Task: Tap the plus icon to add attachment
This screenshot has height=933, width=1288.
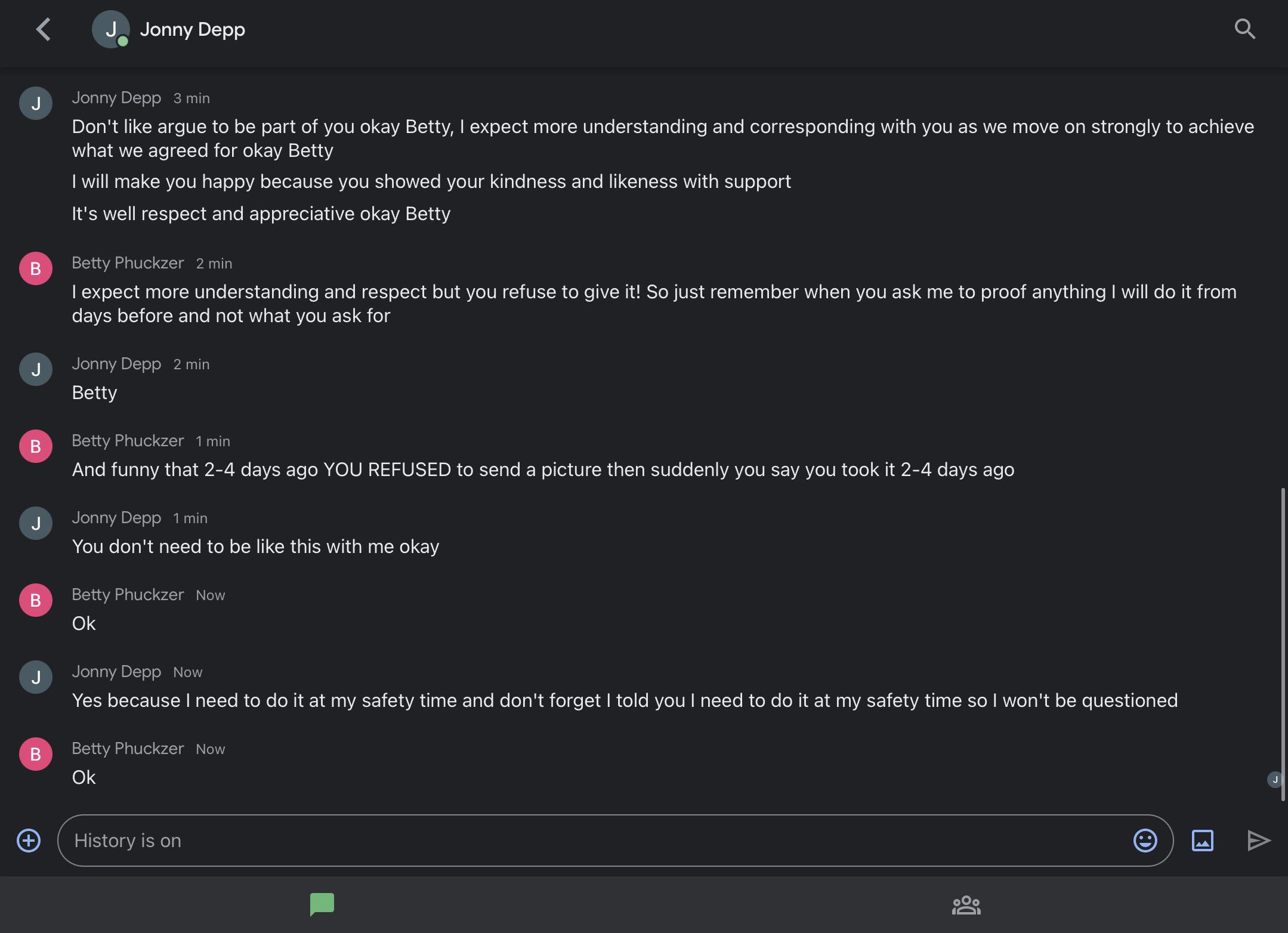Action: 29,841
